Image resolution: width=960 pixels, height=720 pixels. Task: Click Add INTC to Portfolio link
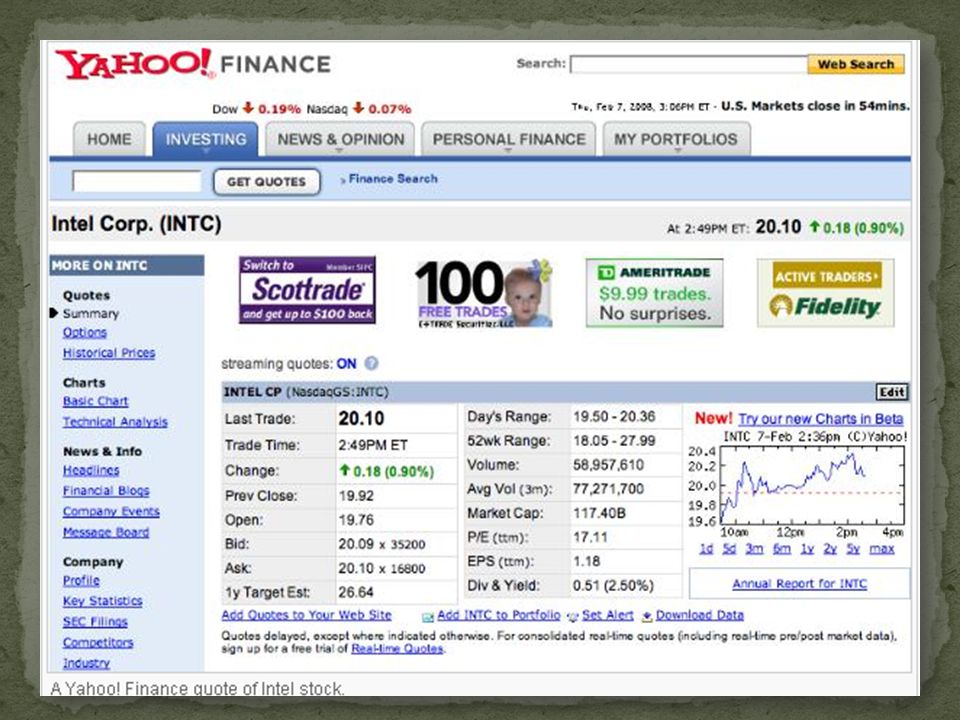tap(498, 615)
